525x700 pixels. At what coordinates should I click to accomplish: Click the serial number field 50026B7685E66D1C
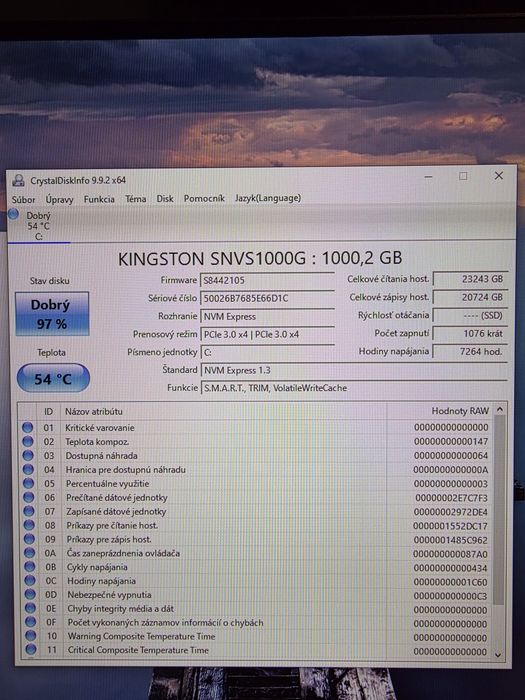point(267,298)
